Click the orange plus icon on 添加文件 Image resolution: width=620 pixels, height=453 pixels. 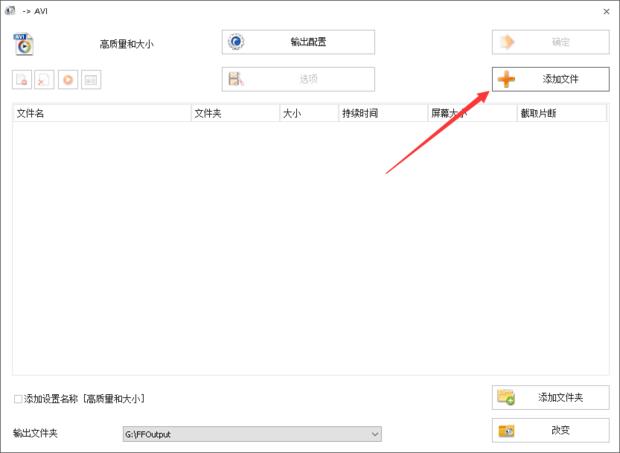(x=507, y=79)
